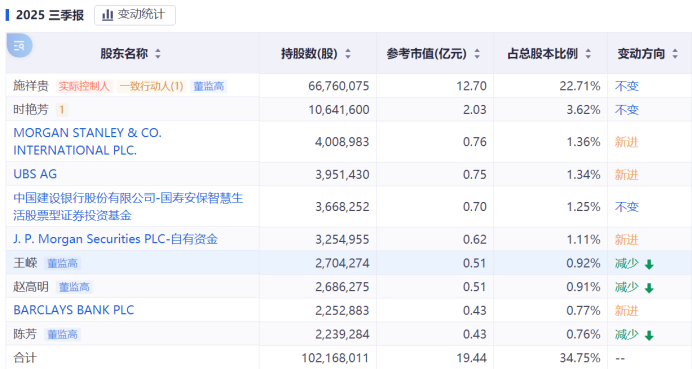Screen dimensions: 692x369
Task: Click market value 2.03
Action: coord(474,110)
